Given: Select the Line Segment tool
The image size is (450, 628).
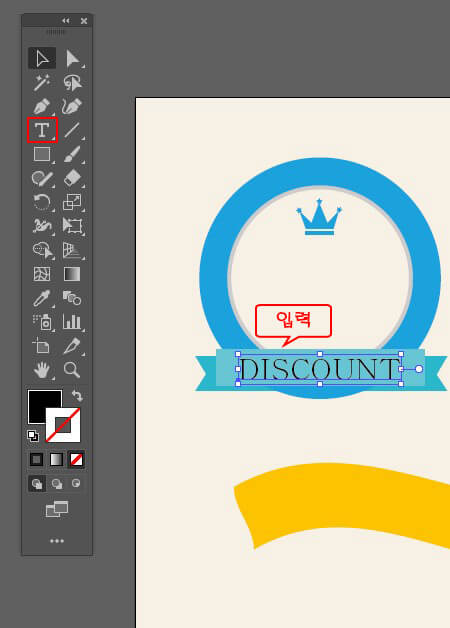Looking at the screenshot, I should (72, 130).
